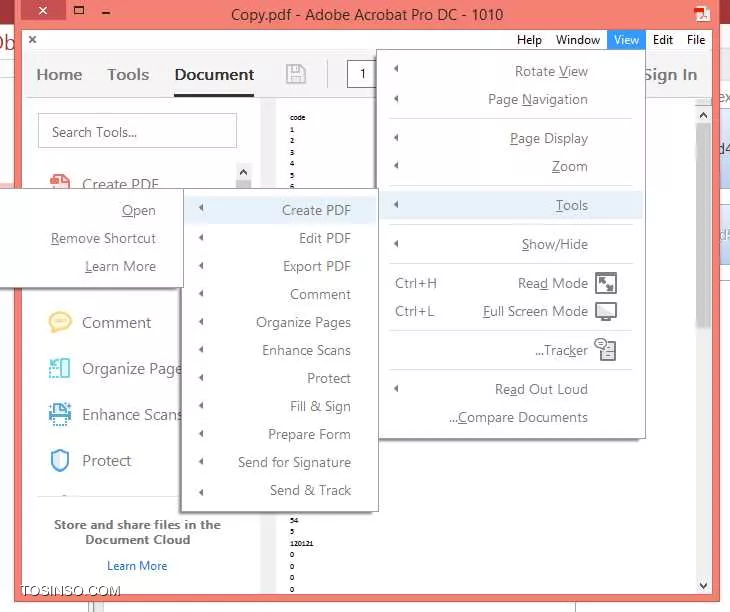Open the View menu
730x612 pixels.
[626, 40]
